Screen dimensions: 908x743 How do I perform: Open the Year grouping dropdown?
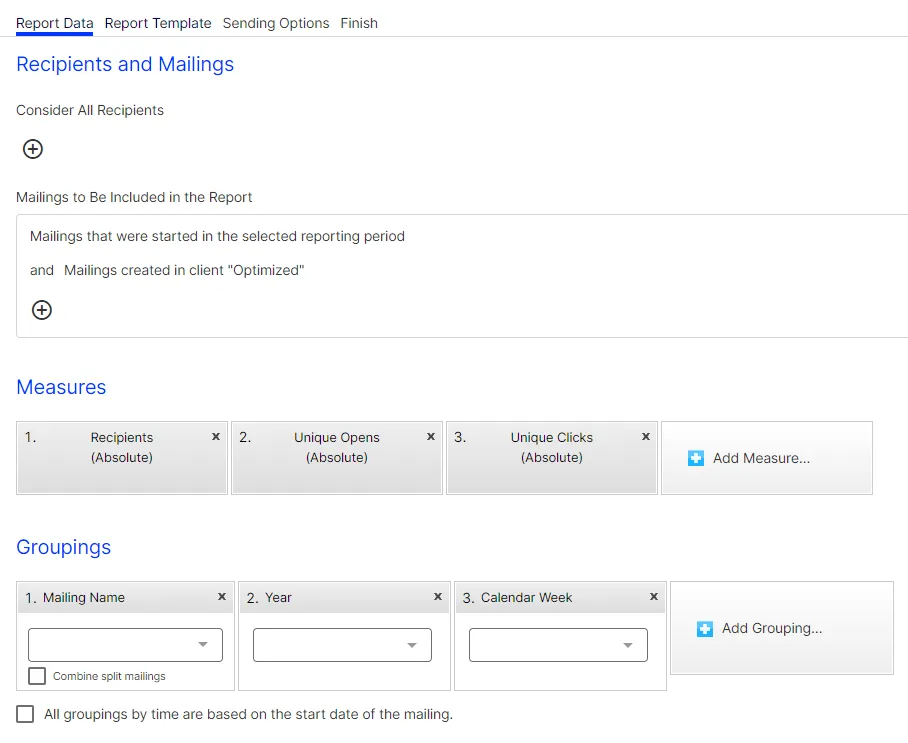(x=342, y=645)
